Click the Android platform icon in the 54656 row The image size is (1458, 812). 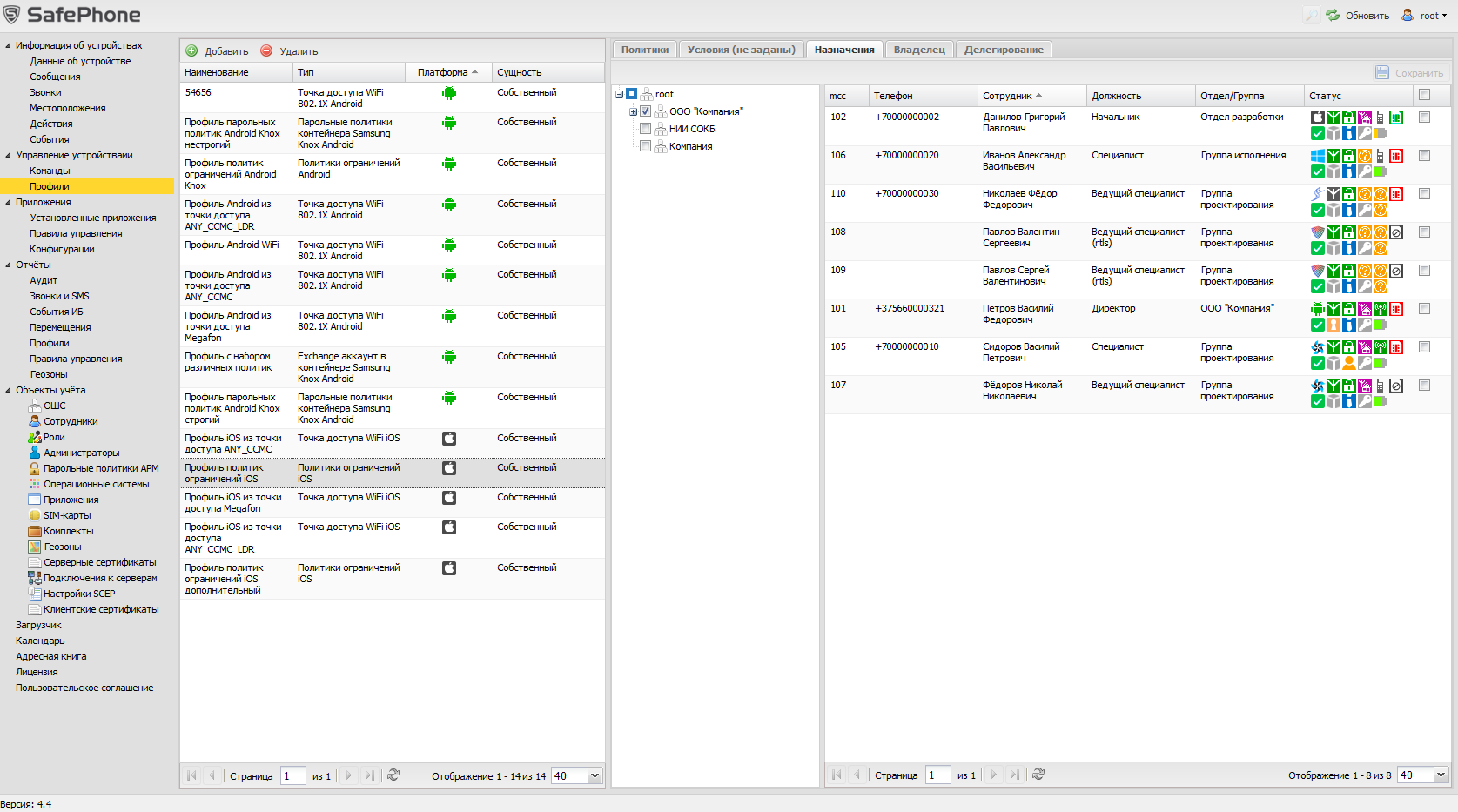click(x=449, y=93)
